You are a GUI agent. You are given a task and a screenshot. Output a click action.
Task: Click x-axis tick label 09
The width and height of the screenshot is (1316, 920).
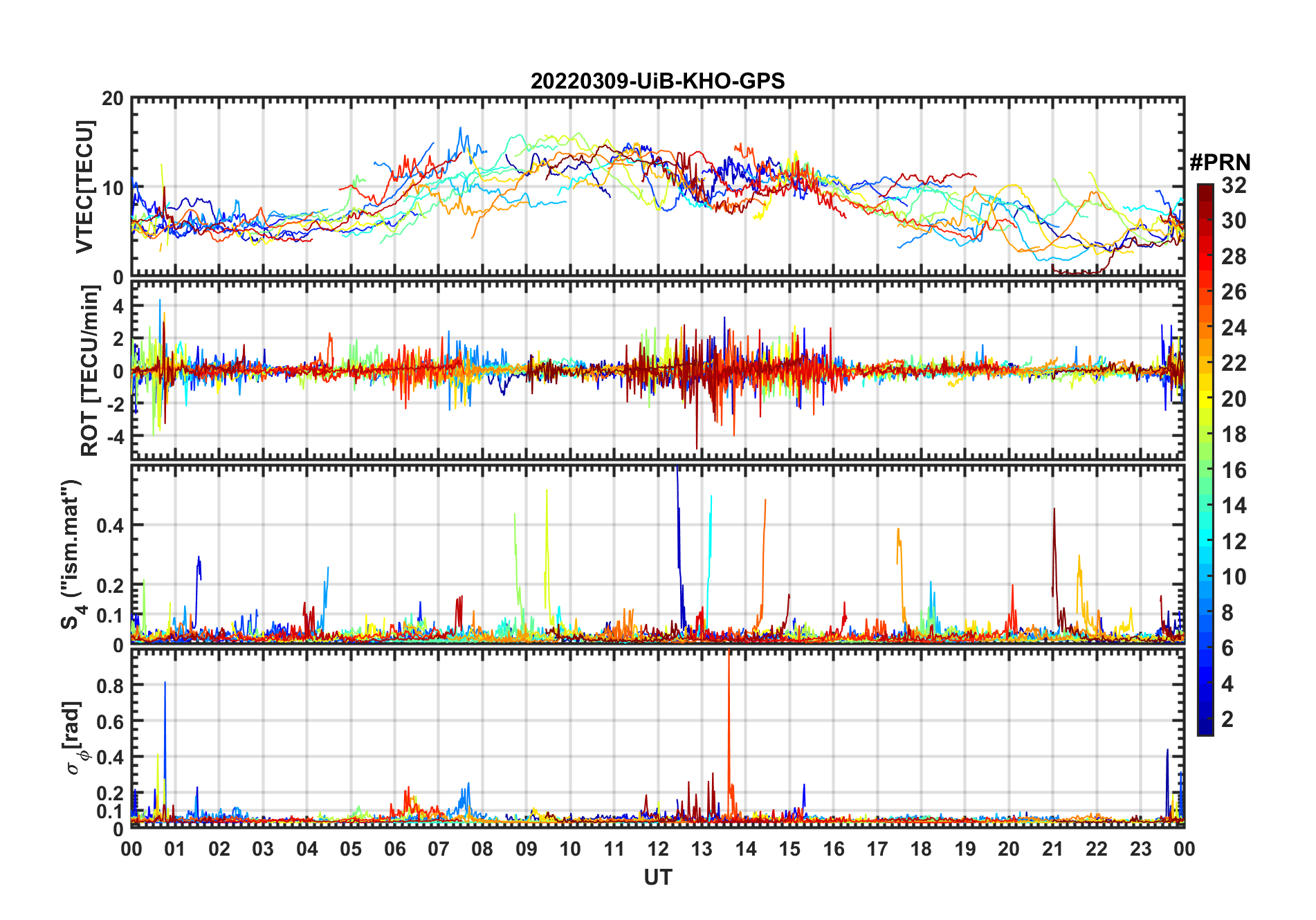coord(527,849)
